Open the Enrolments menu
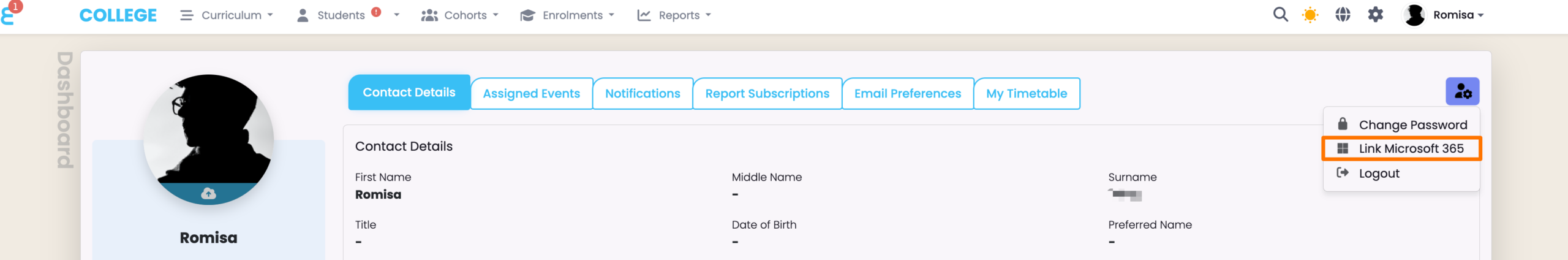The width and height of the screenshot is (1568, 260). click(567, 15)
